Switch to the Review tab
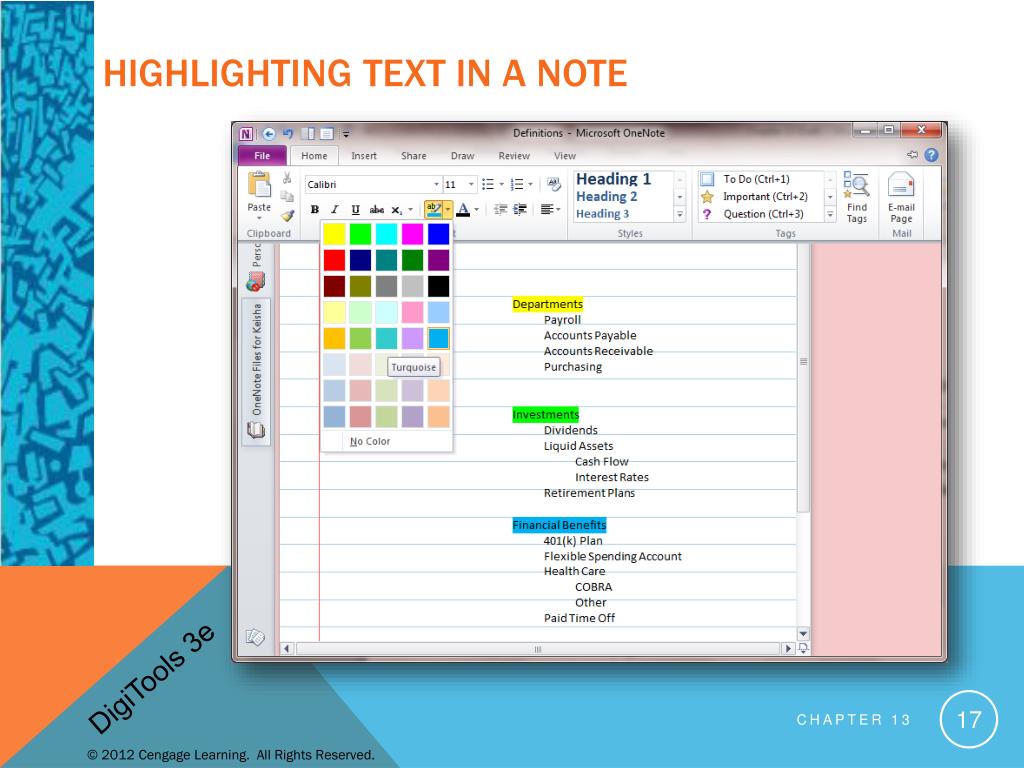 [514, 155]
